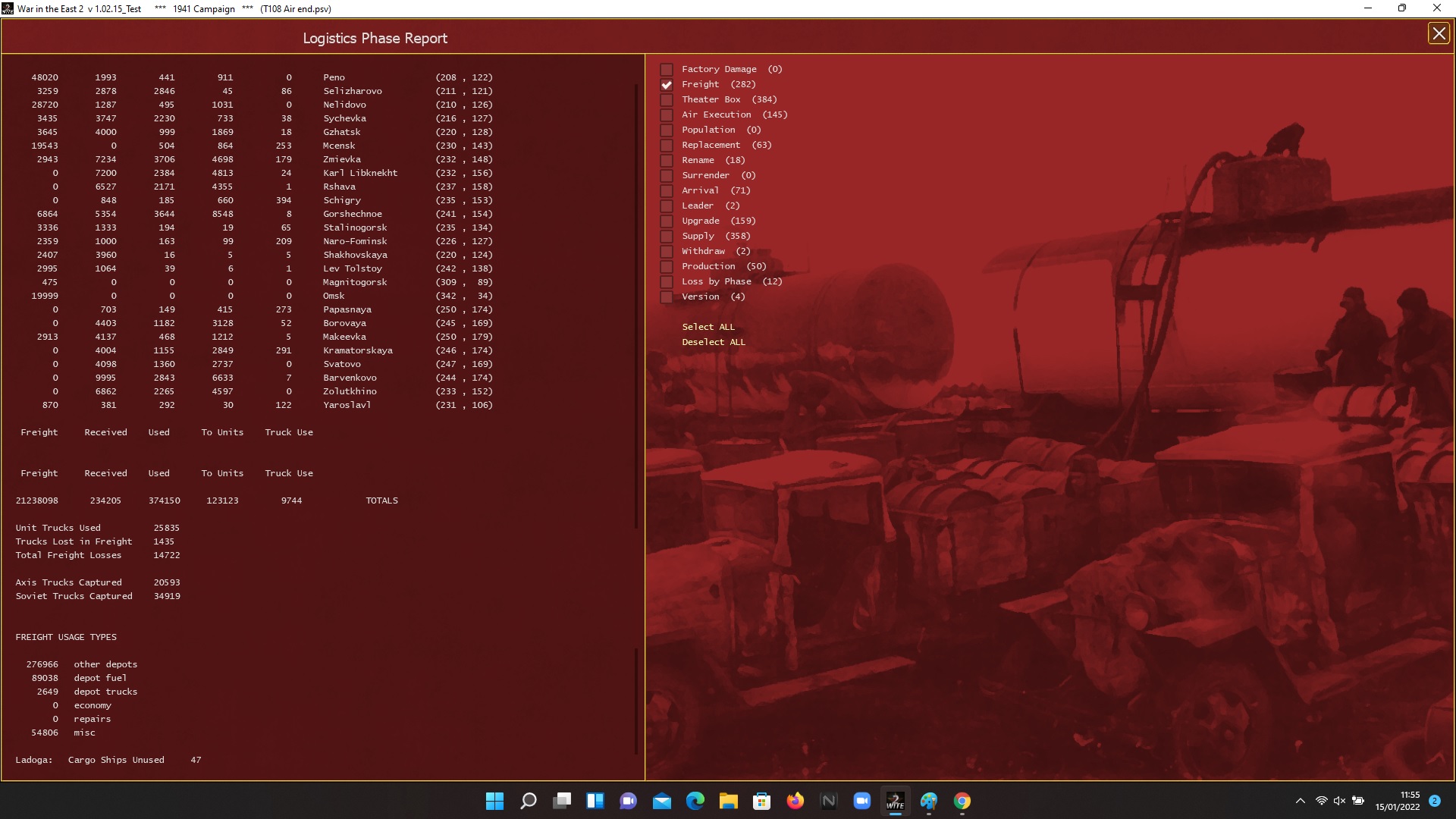
Task: Enable the Factory Damage checkbox
Action: (x=667, y=70)
